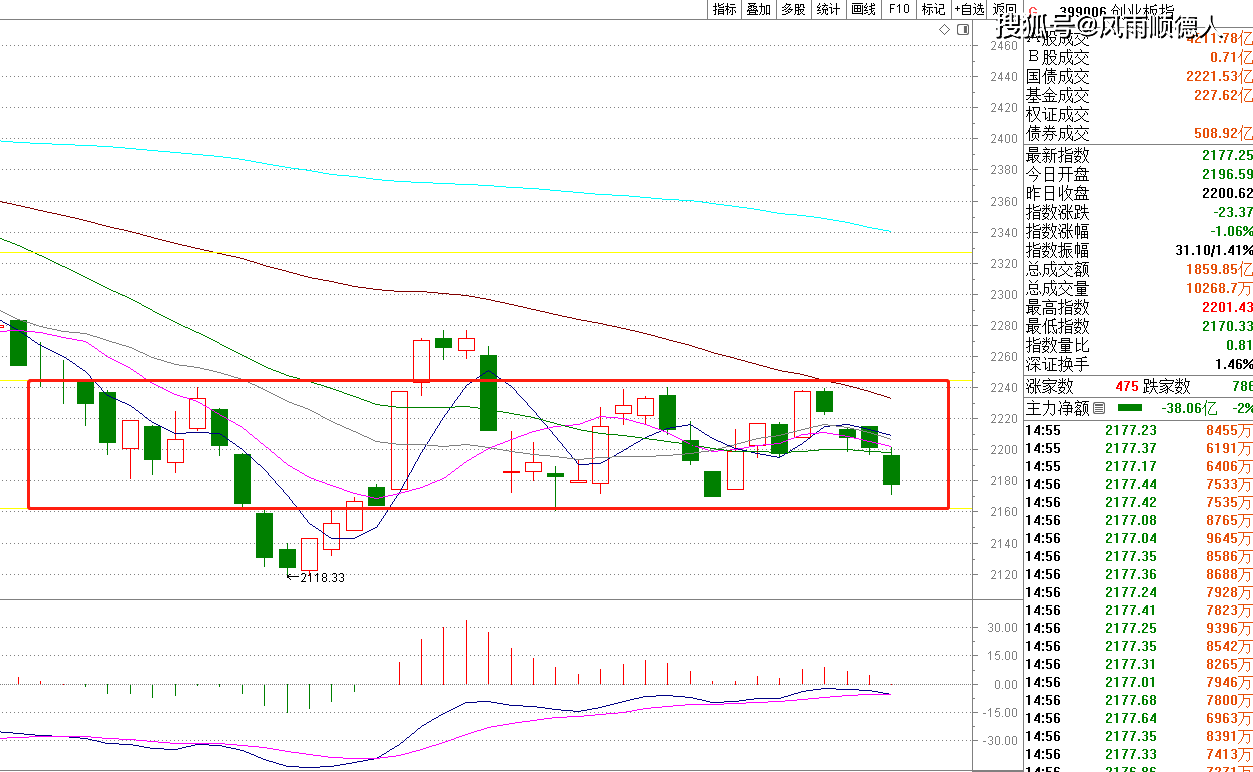The width and height of the screenshot is (1253, 772).
Task: Click the 标记 mark button
Action: tap(933, 9)
